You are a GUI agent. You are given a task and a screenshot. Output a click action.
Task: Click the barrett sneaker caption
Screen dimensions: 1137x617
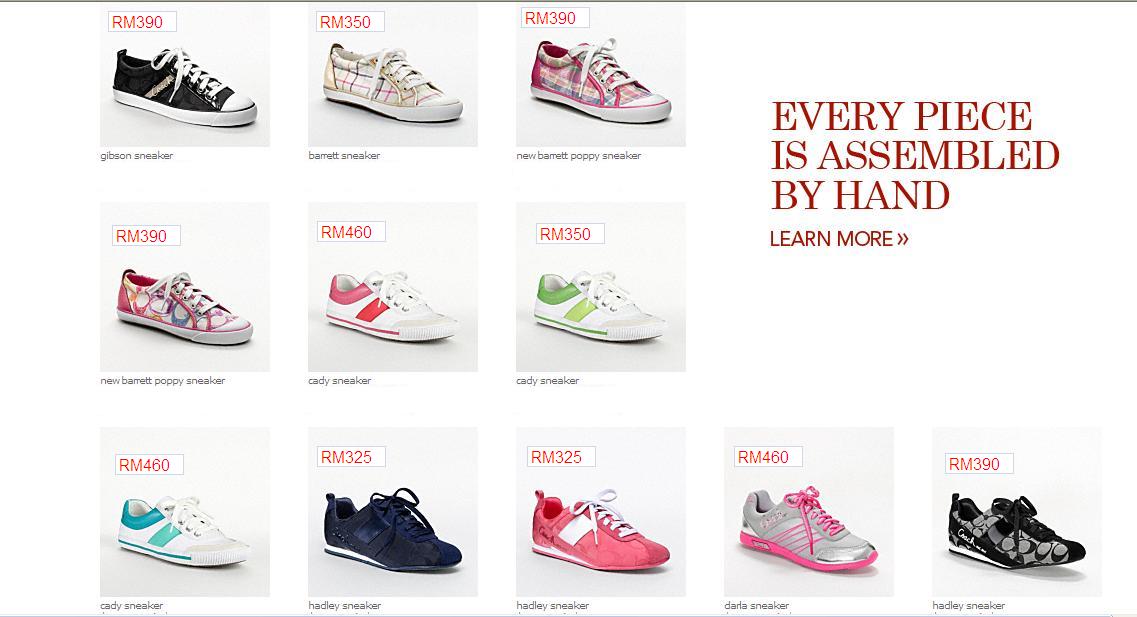coord(344,156)
